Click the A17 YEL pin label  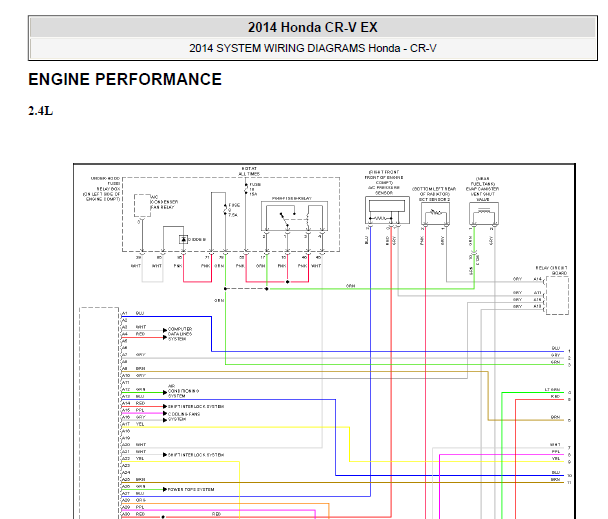133,424
